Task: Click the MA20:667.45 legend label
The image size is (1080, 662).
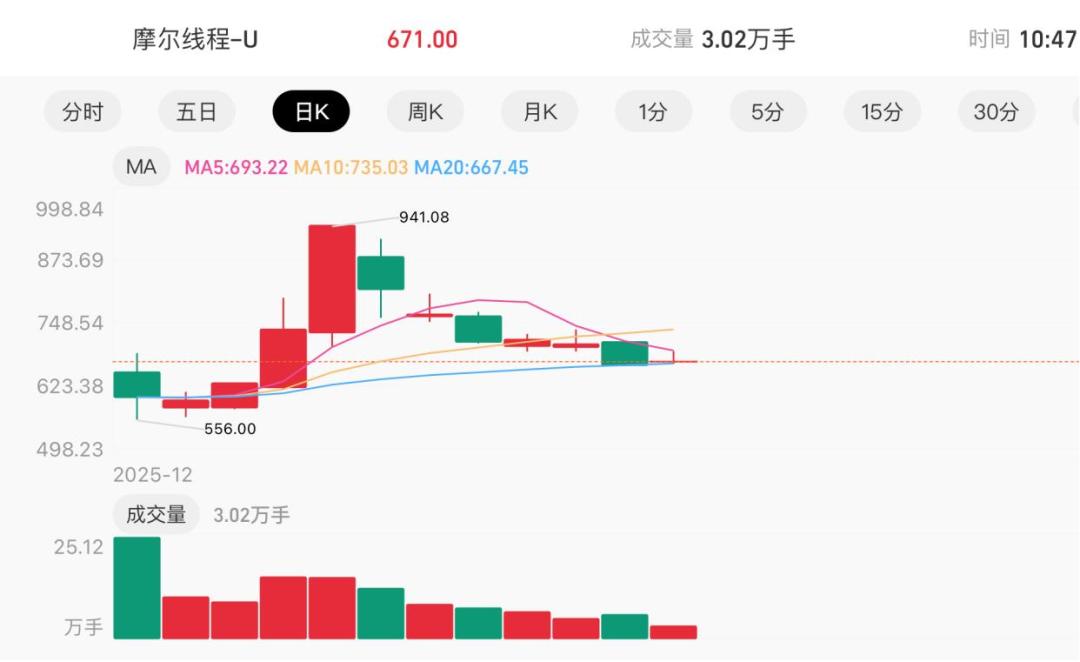Action: (x=471, y=168)
